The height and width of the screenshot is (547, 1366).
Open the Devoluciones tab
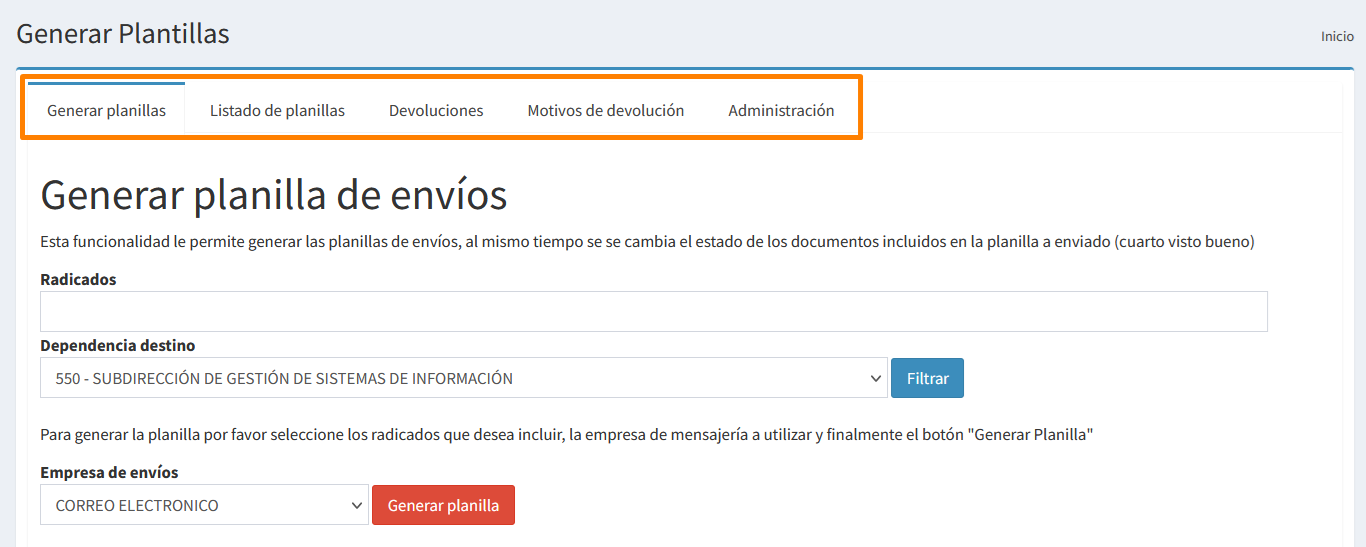pos(436,110)
